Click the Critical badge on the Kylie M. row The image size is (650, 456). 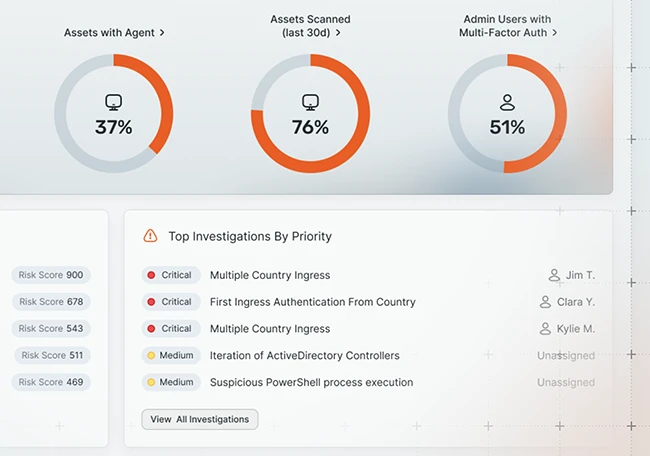171,328
